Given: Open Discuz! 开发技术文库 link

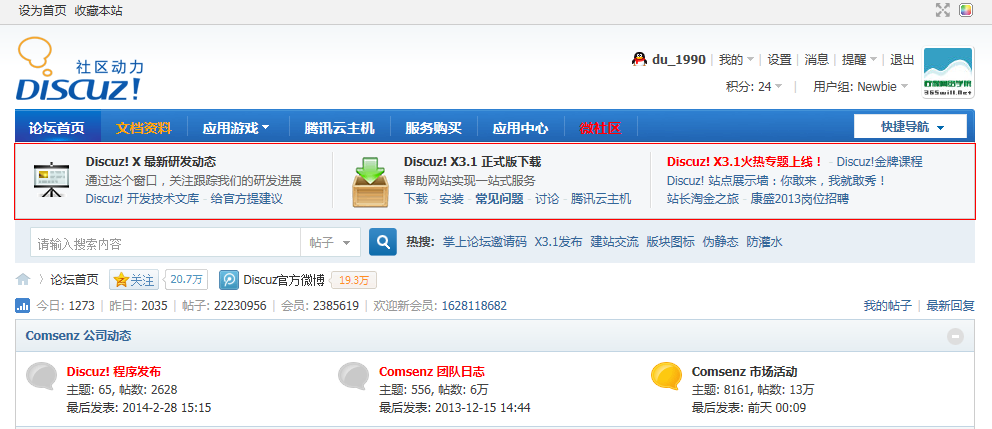Looking at the screenshot, I should click(142, 199).
